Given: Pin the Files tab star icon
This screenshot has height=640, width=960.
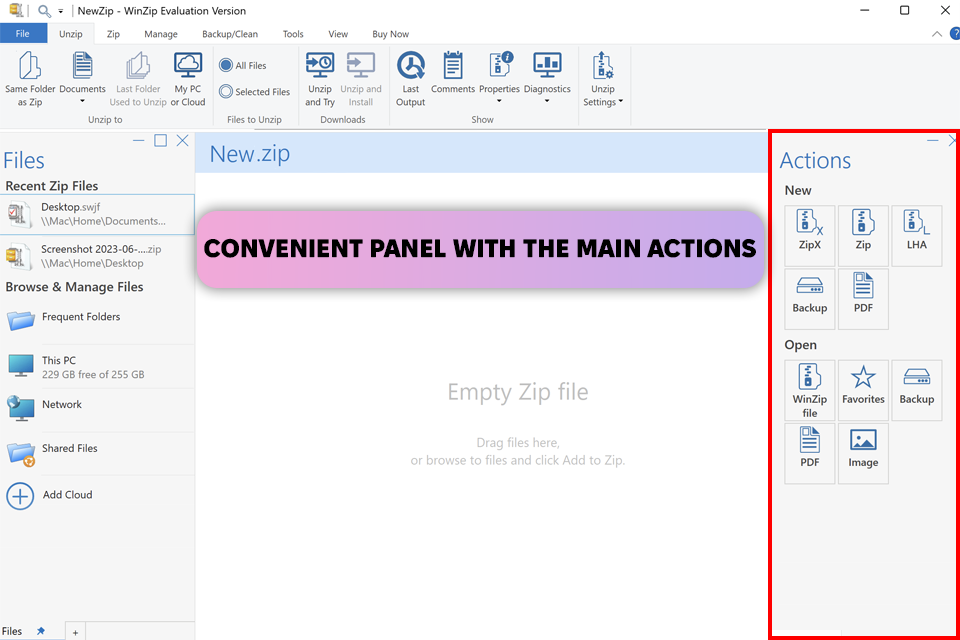Looking at the screenshot, I should pyautogui.click(x=41, y=631).
